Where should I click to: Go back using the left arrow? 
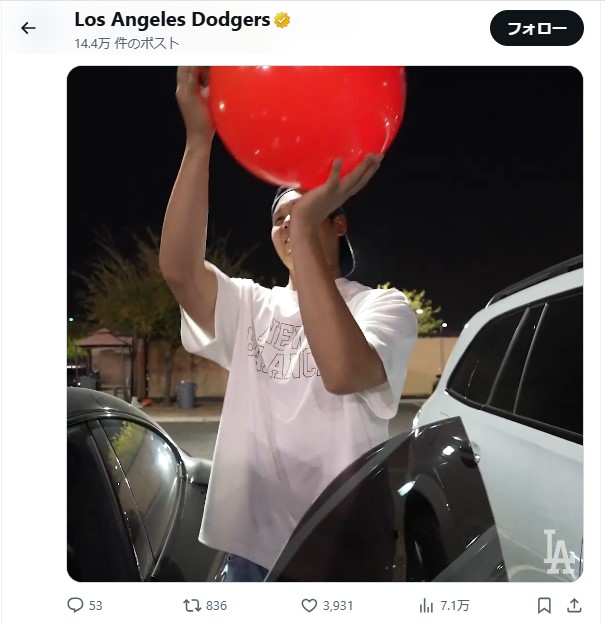click(x=28, y=28)
